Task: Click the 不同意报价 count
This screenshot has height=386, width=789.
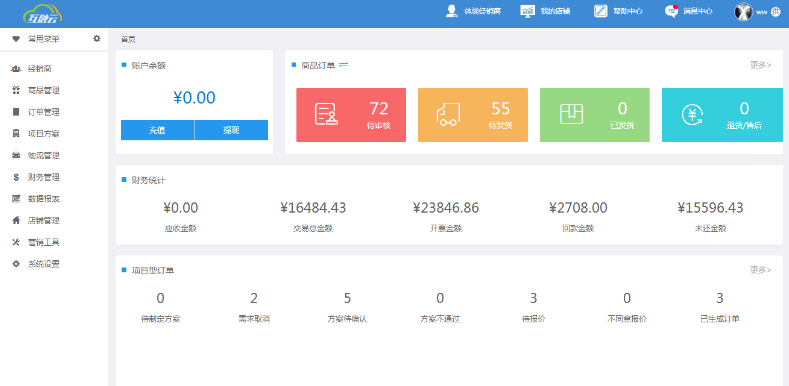Action: point(627,298)
